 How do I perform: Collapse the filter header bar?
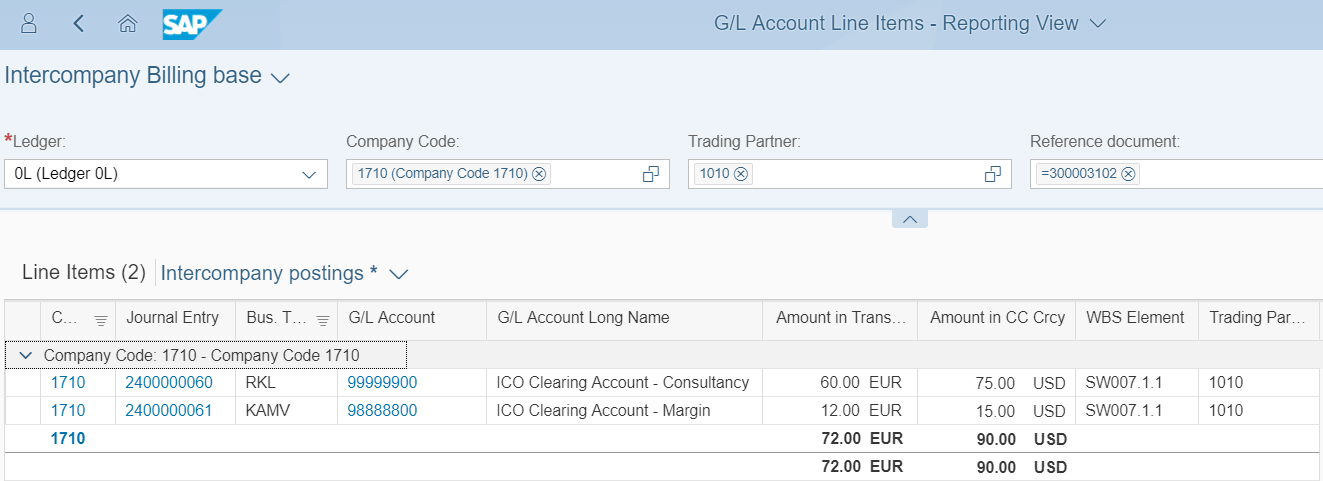(x=909, y=218)
